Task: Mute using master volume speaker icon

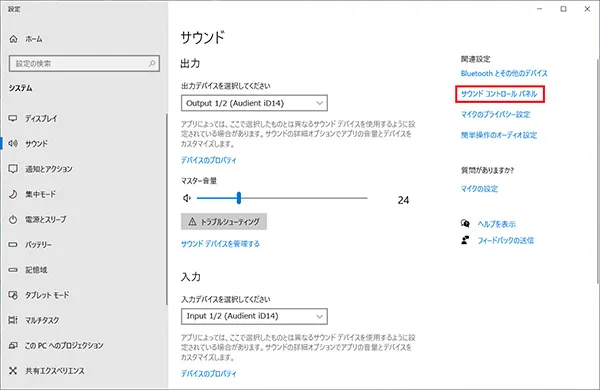Action: point(187,198)
